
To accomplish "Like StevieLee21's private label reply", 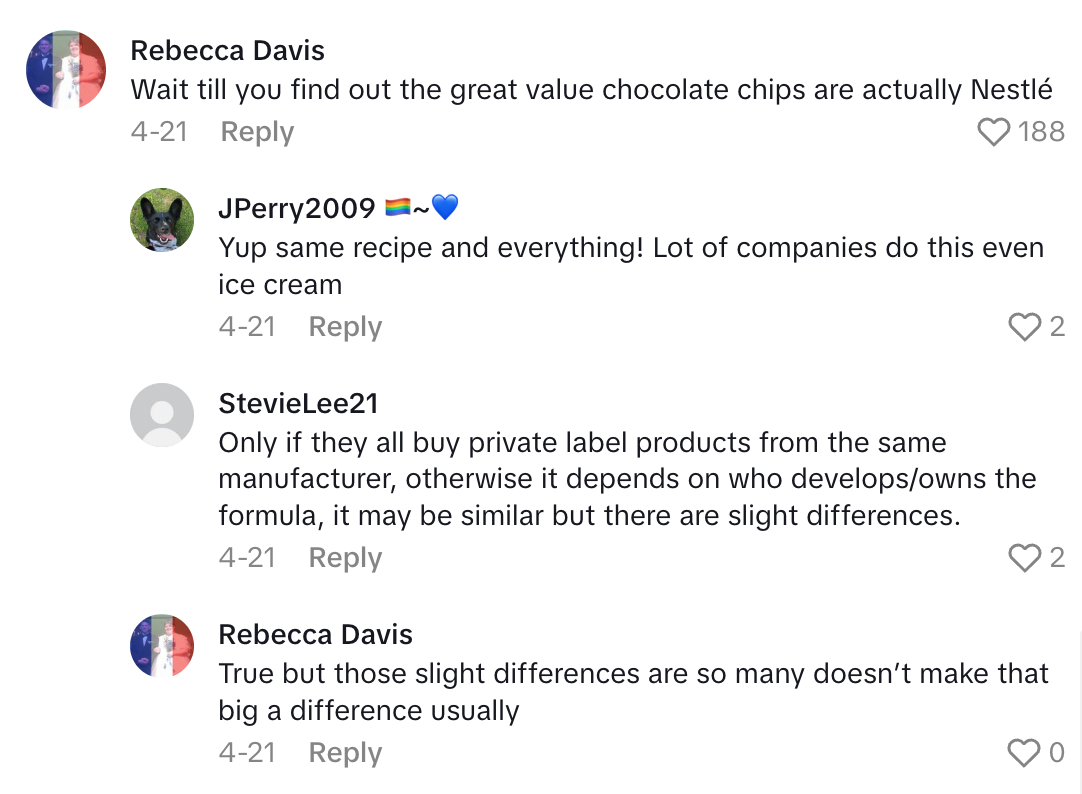I will click(x=1024, y=558).
